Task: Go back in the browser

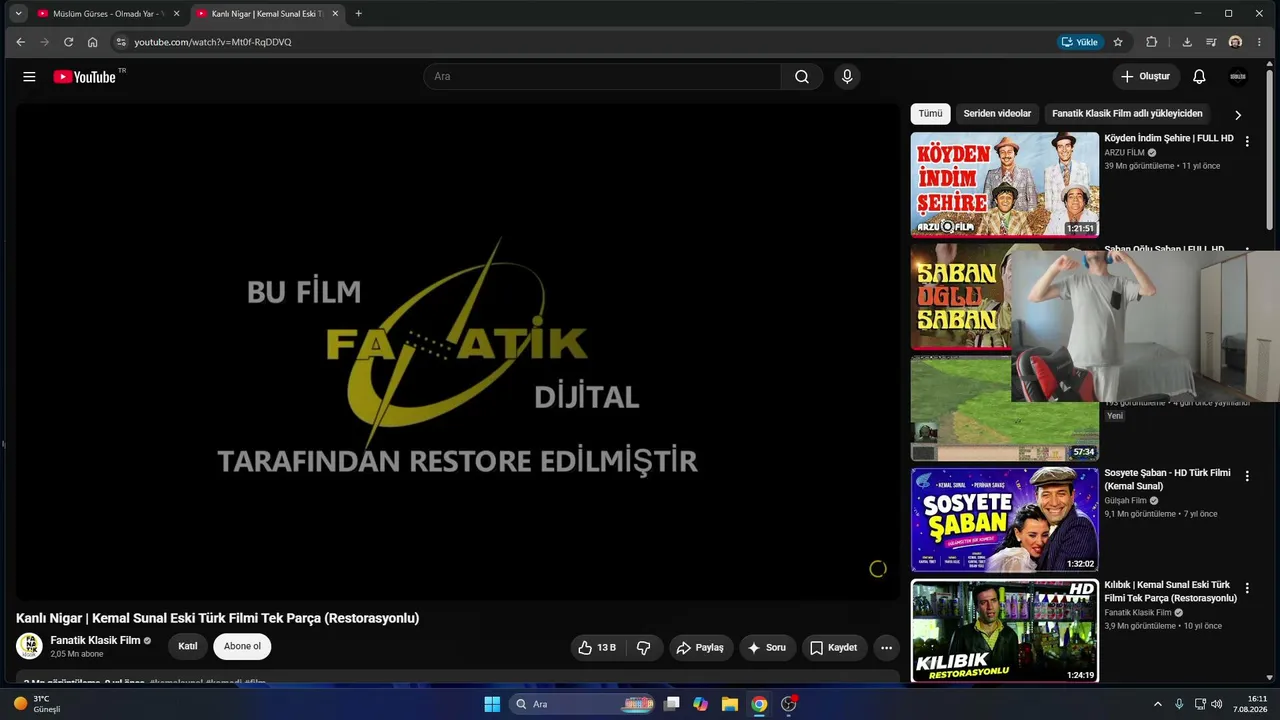Action: tap(20, 42)
